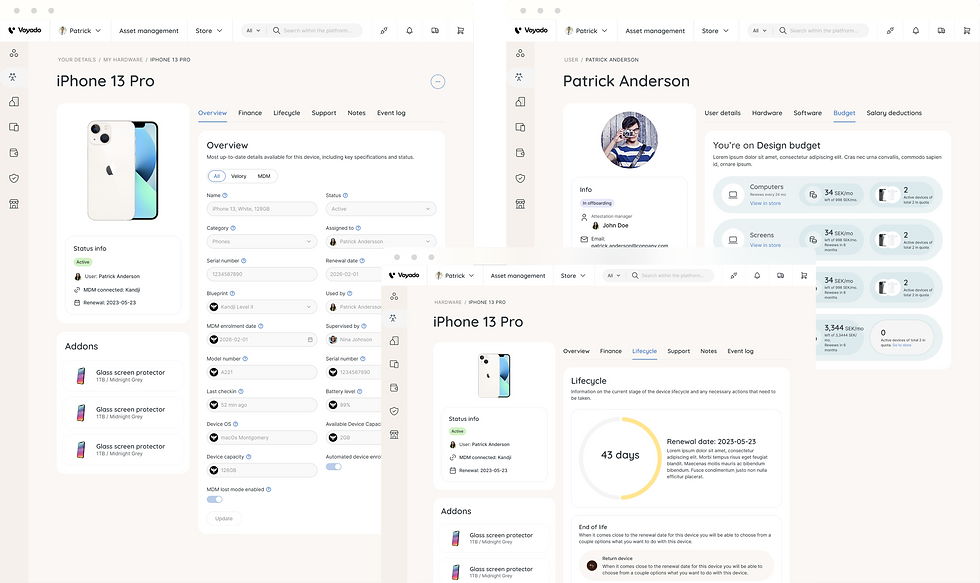This screenshot has width=980, height=583.
Task: Click help icon next to Name label
Action: 225,196
